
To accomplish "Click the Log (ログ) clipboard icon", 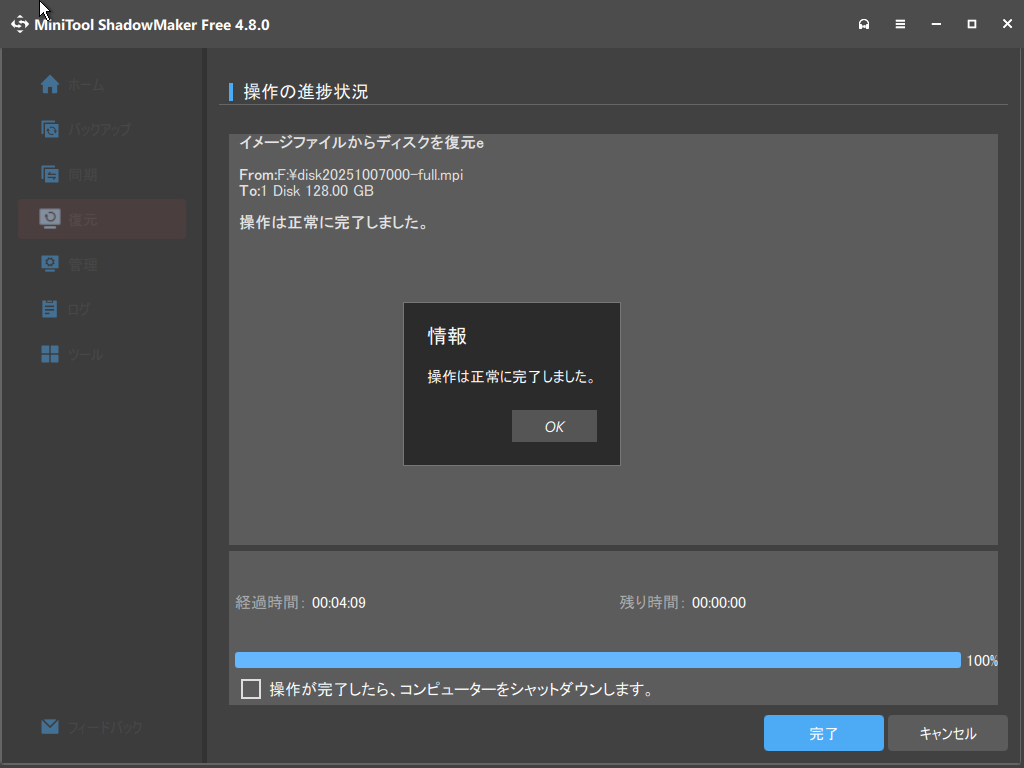I will (x=50, y=309).
